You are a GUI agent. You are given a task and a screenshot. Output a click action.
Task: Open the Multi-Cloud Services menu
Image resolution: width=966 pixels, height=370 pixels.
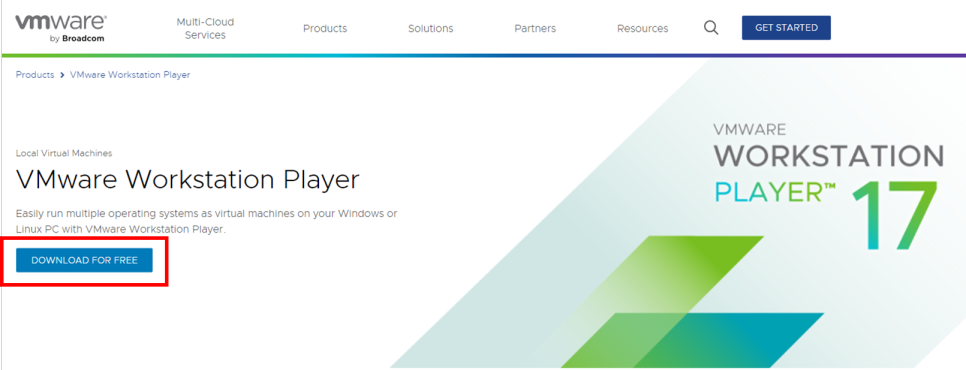205,28
